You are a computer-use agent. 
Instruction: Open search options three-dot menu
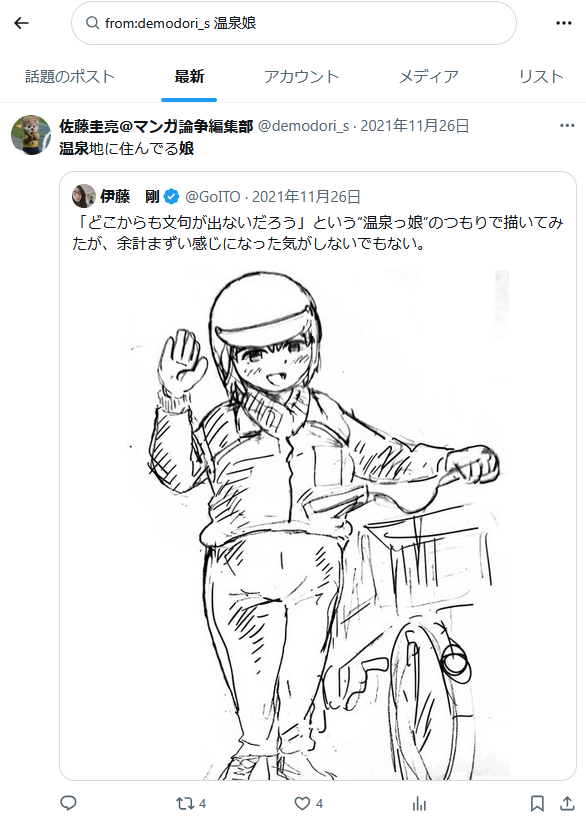point(563,23)
